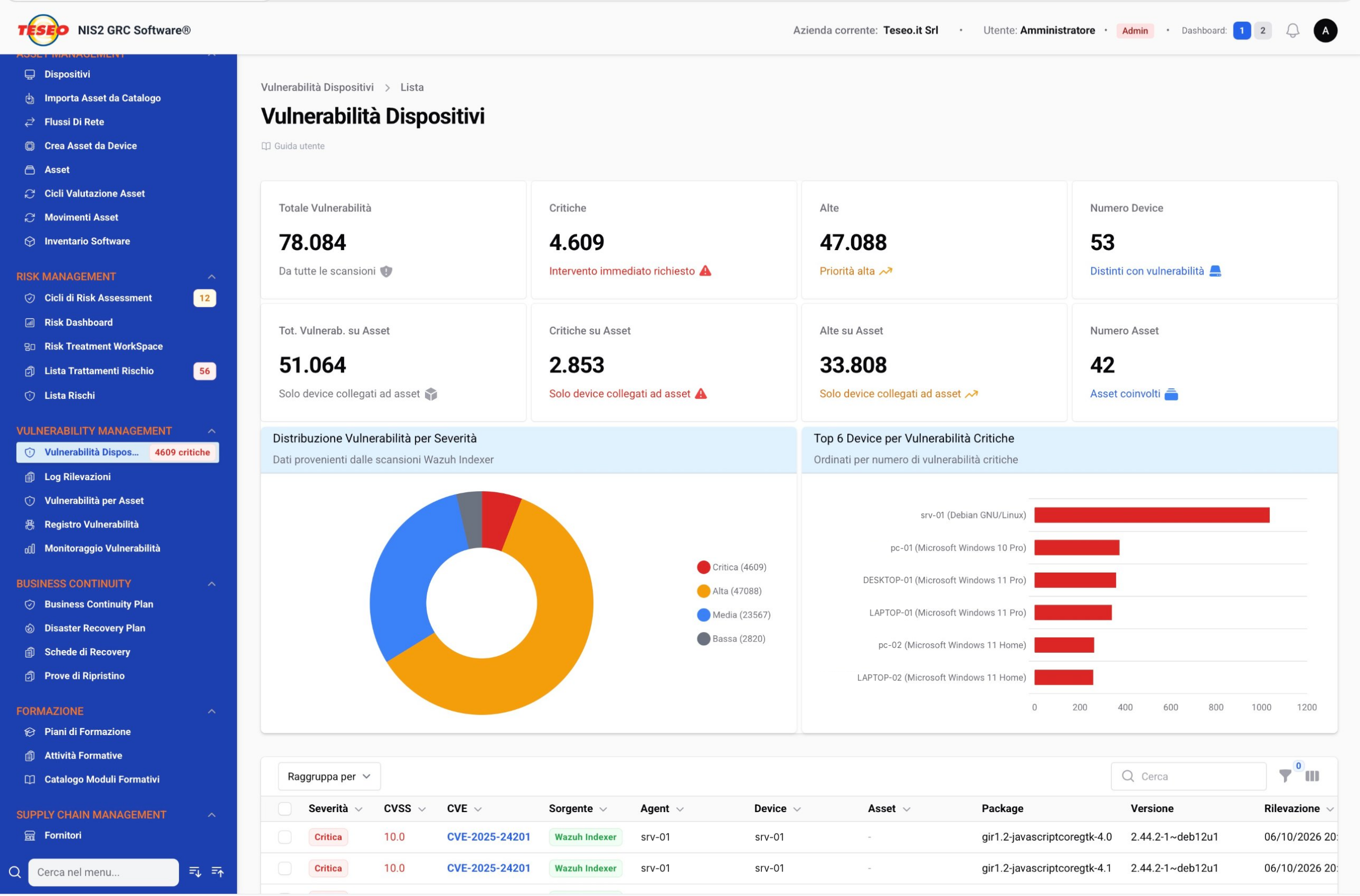The width and height of the screenshot is (1360, 896).
Task: Open Log Rilevazioni menu item
Action: click(117, 476)
